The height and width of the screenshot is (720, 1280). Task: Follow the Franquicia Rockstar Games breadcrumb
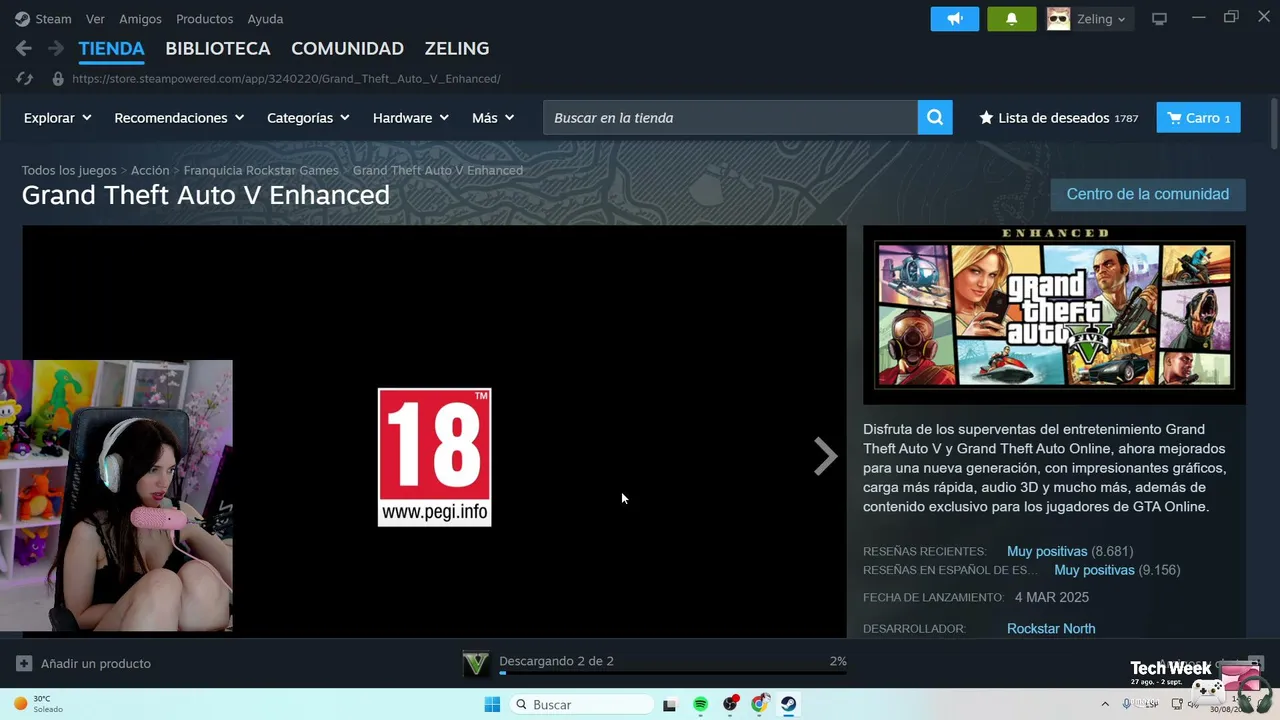click(261, 170)
